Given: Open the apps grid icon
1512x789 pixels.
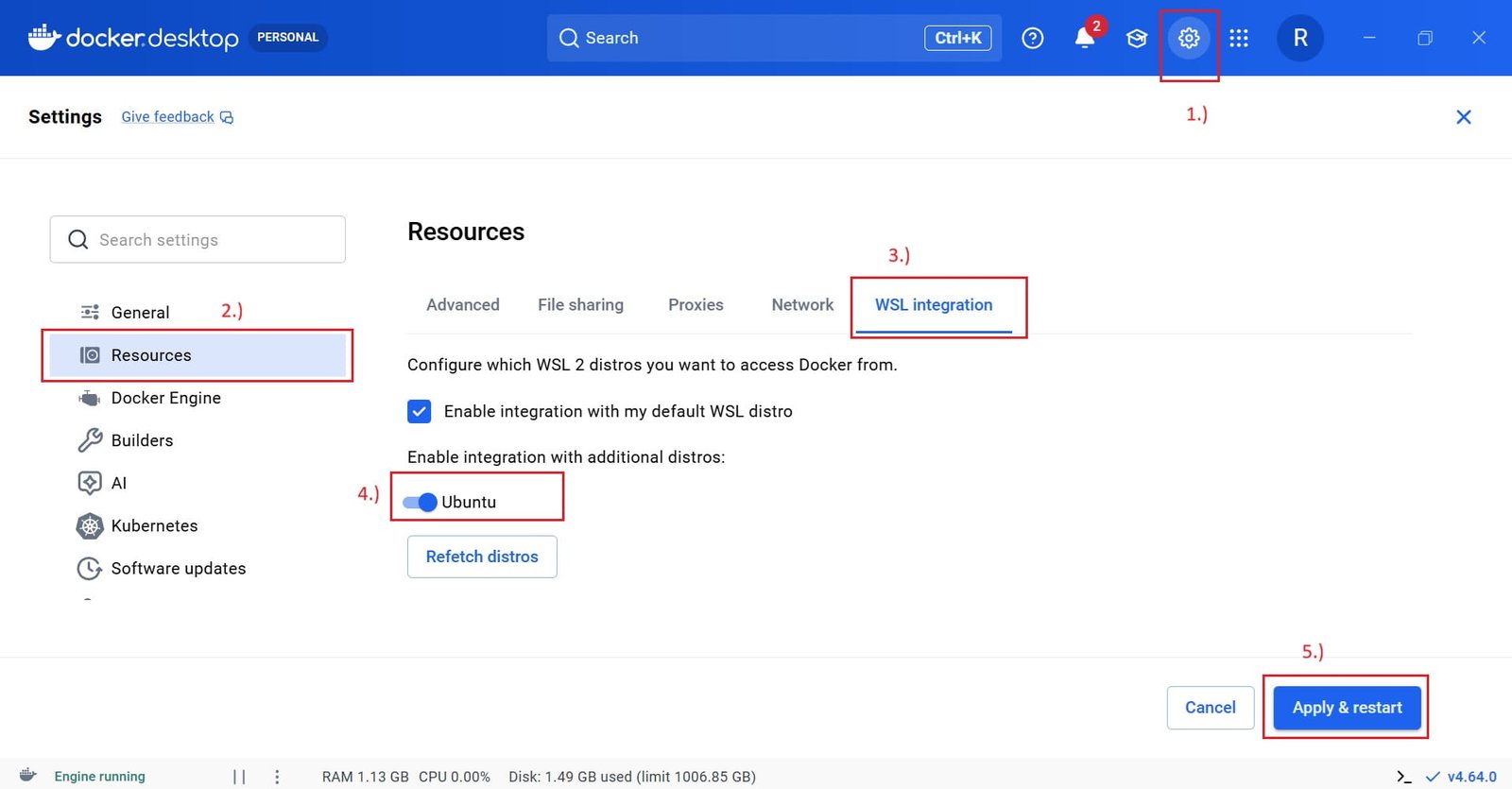Looking at the screenshot, I should pos(1239,38).
